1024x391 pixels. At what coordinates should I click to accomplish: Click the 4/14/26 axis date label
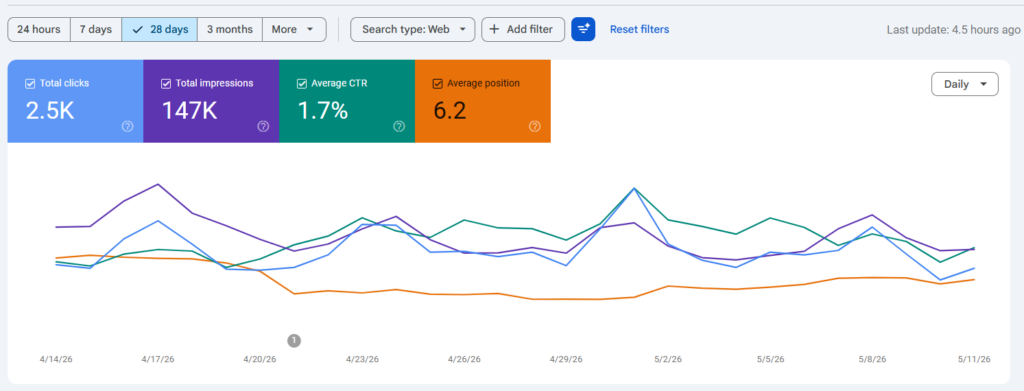tap(56, 360)
